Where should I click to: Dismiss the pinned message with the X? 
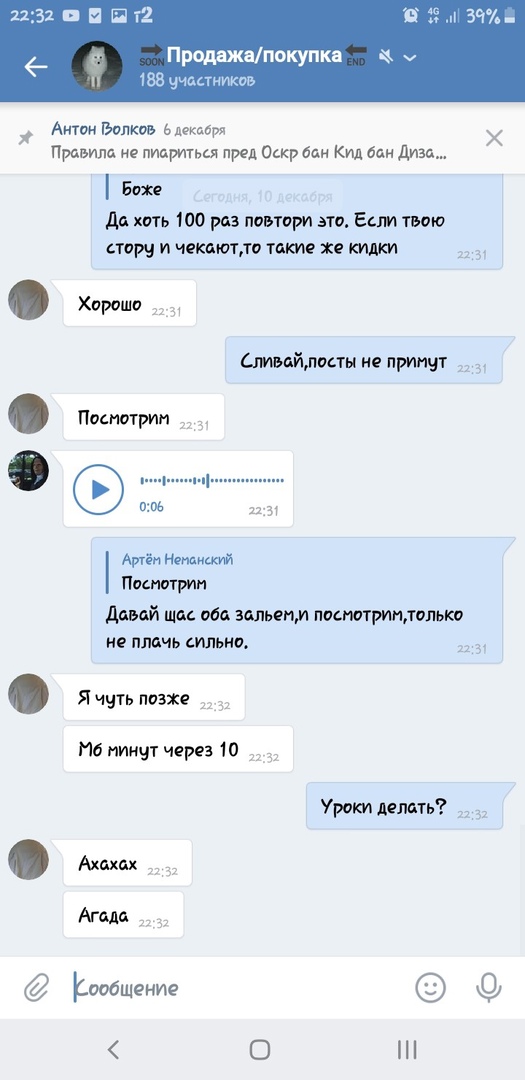click(x=494, y=138)
